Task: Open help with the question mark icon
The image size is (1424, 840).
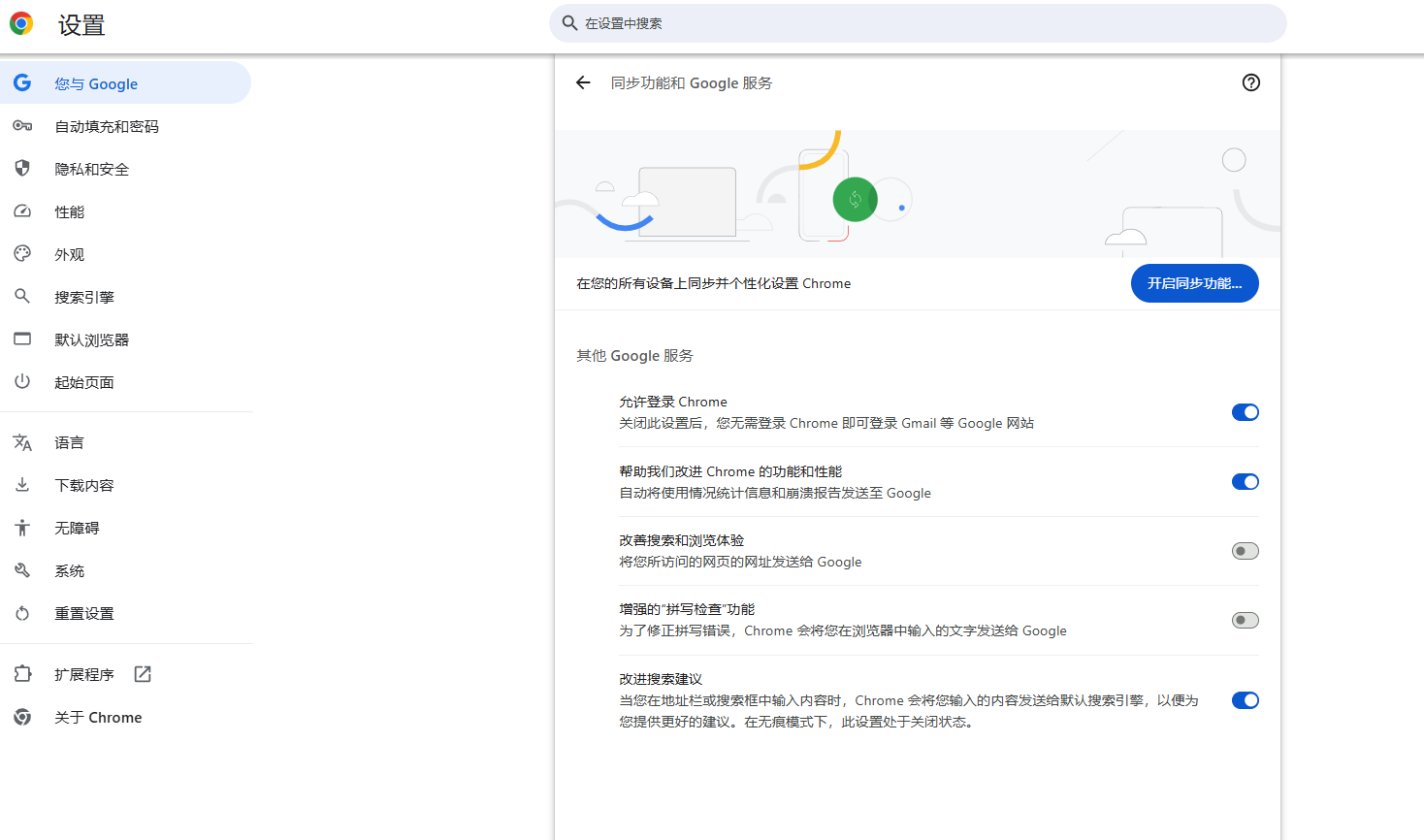Action: 1251,82
